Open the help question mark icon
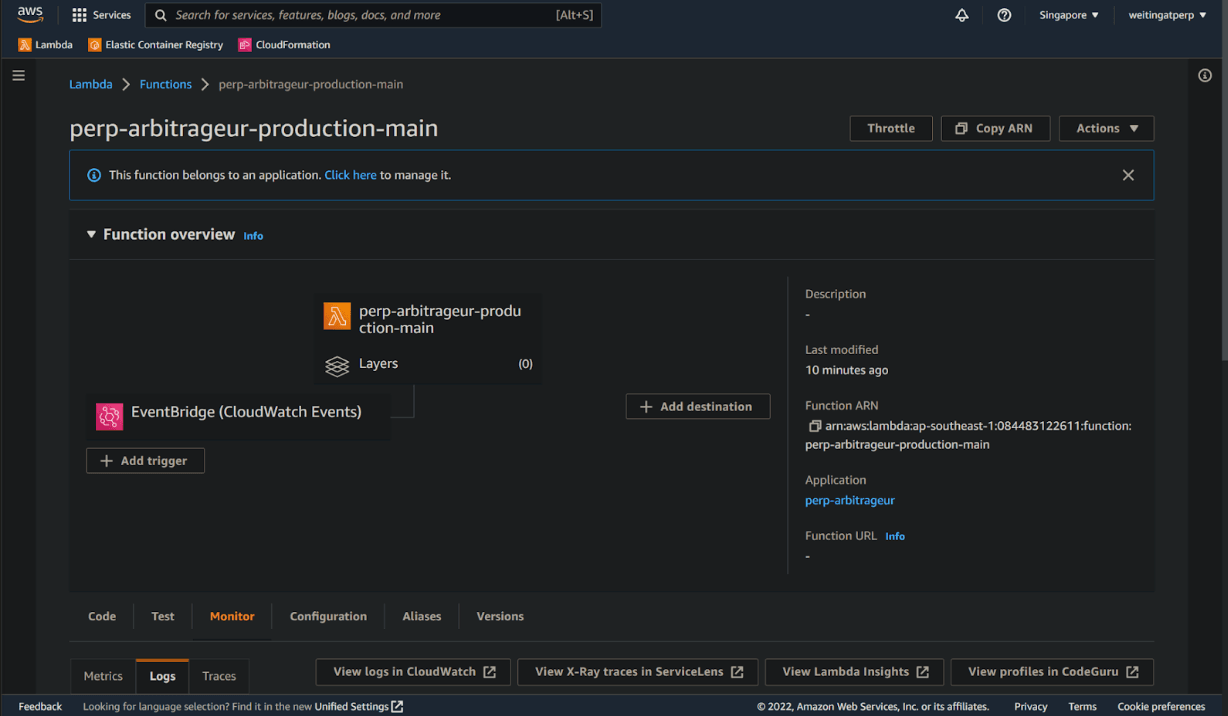 [x=1004, y=15]
